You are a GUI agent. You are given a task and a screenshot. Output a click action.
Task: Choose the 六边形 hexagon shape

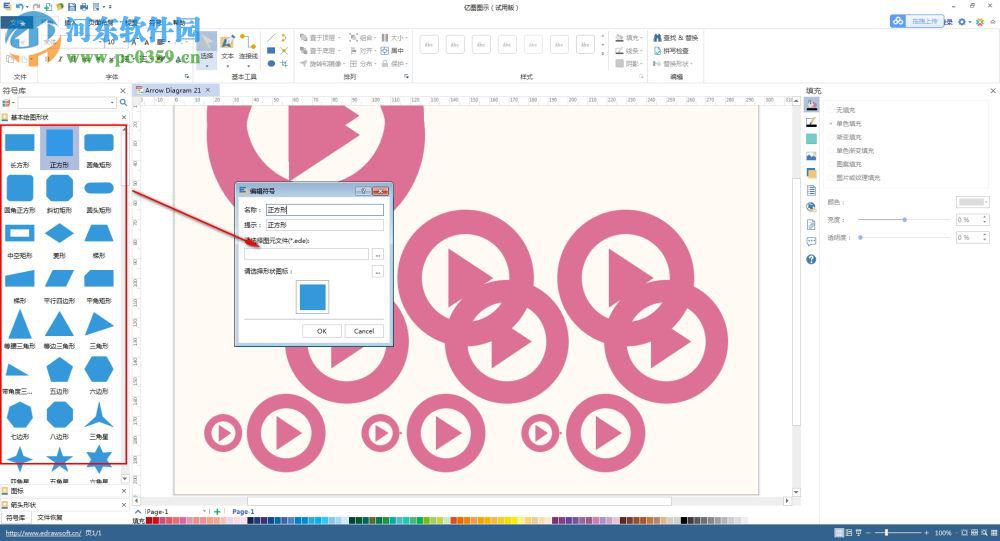click(99, 374)
